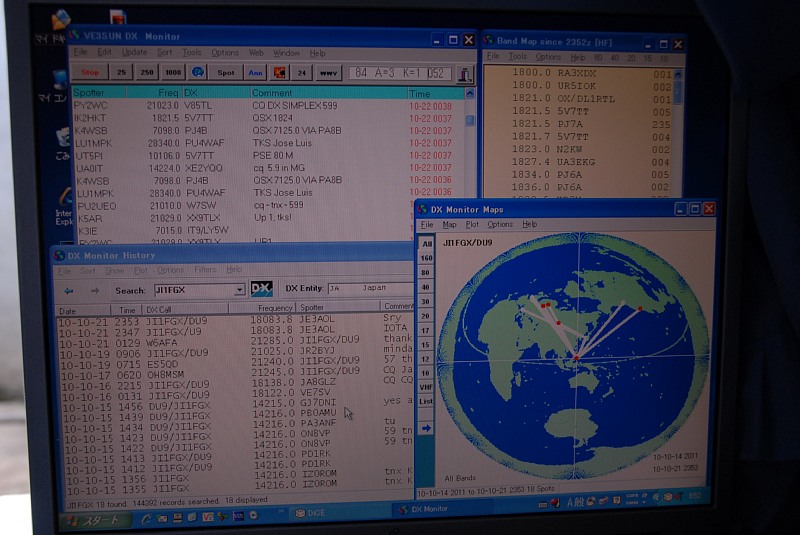This screenshot has width=800, height=535.
Task: Select the 20 band item in Band Map menu bar
Action: 631,58
